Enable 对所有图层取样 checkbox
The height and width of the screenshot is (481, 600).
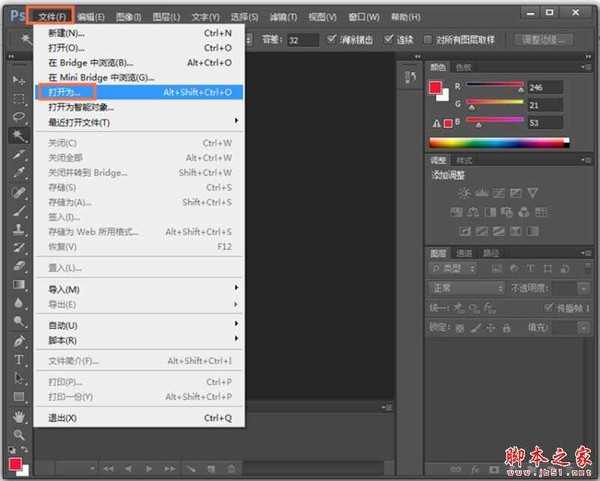point(429,40)
